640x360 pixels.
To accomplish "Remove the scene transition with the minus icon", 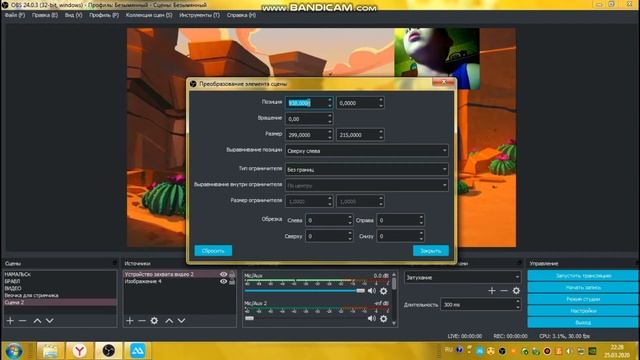I will [504, 291].
